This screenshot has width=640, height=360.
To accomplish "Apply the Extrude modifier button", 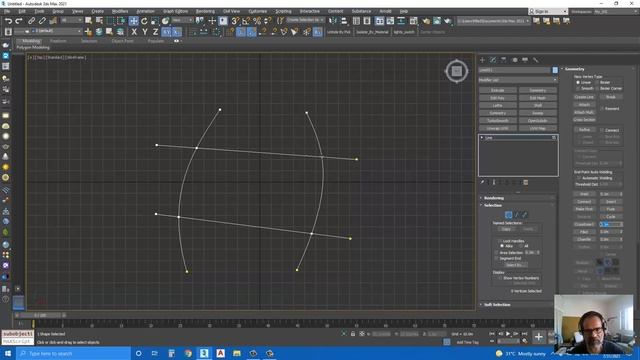I will pyautogui.click(x=498, y=90).
